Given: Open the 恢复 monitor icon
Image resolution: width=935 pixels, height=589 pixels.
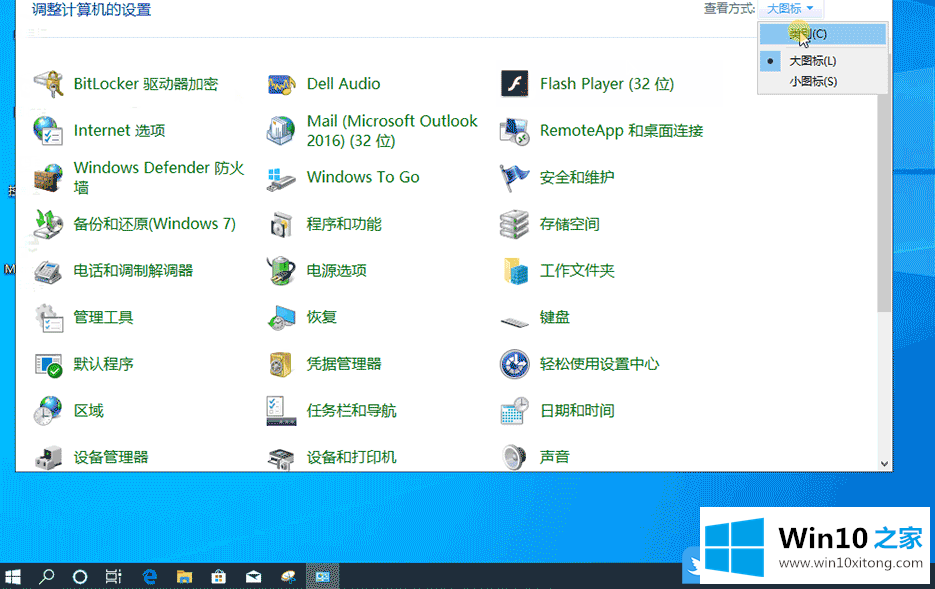Looking at the screenshot, I should (281, 317).
